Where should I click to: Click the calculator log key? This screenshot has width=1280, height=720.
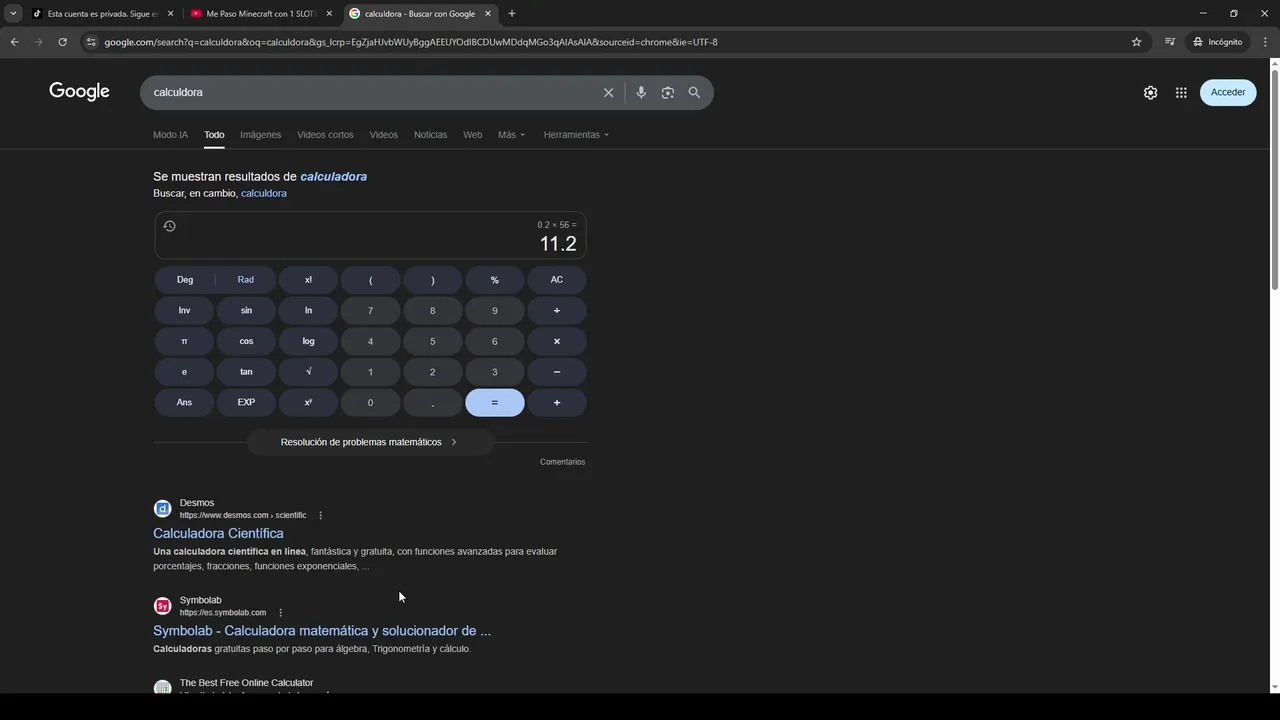308,341
